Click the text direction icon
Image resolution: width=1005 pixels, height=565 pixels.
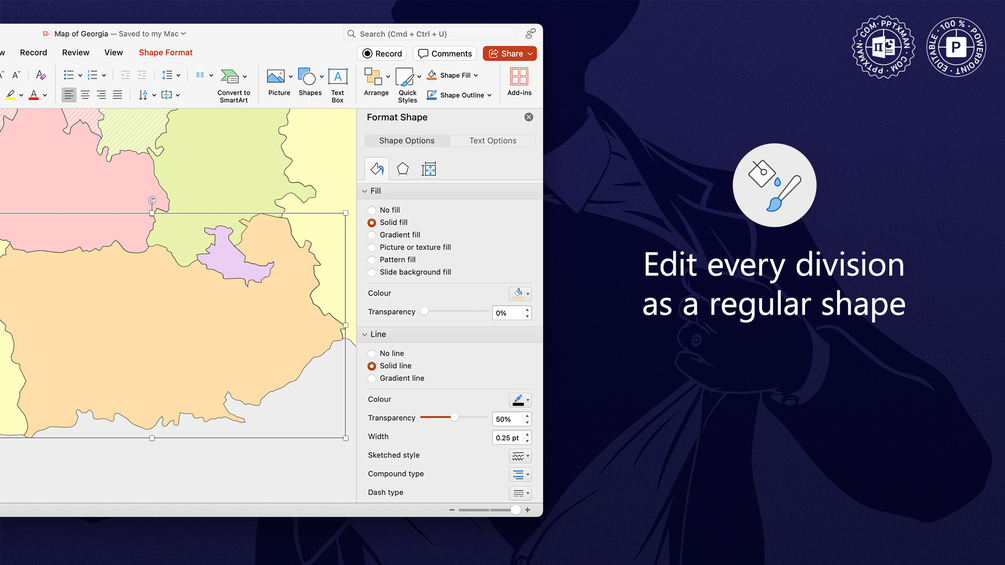coord(143,95)
